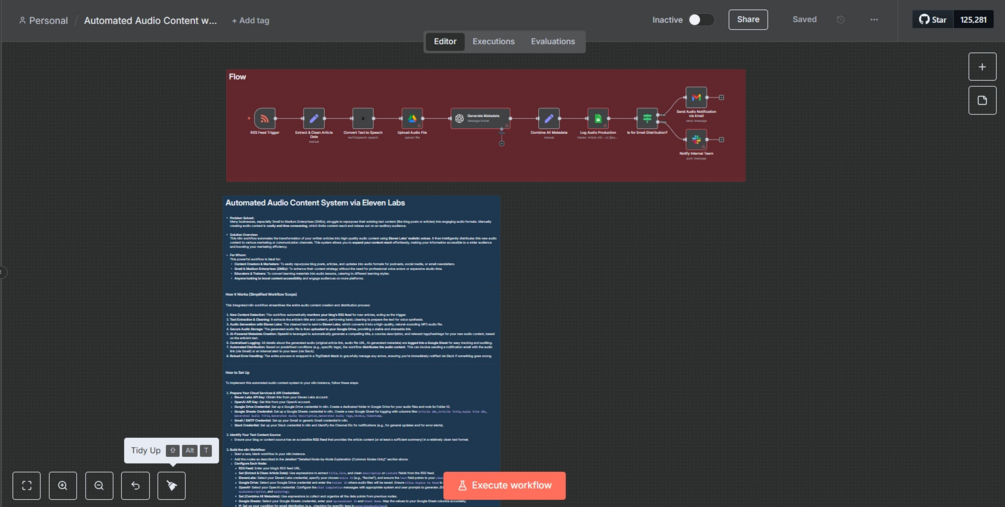Edit the workflow name Automated Audio Content

pyautogui.click(x=151, y=21)
